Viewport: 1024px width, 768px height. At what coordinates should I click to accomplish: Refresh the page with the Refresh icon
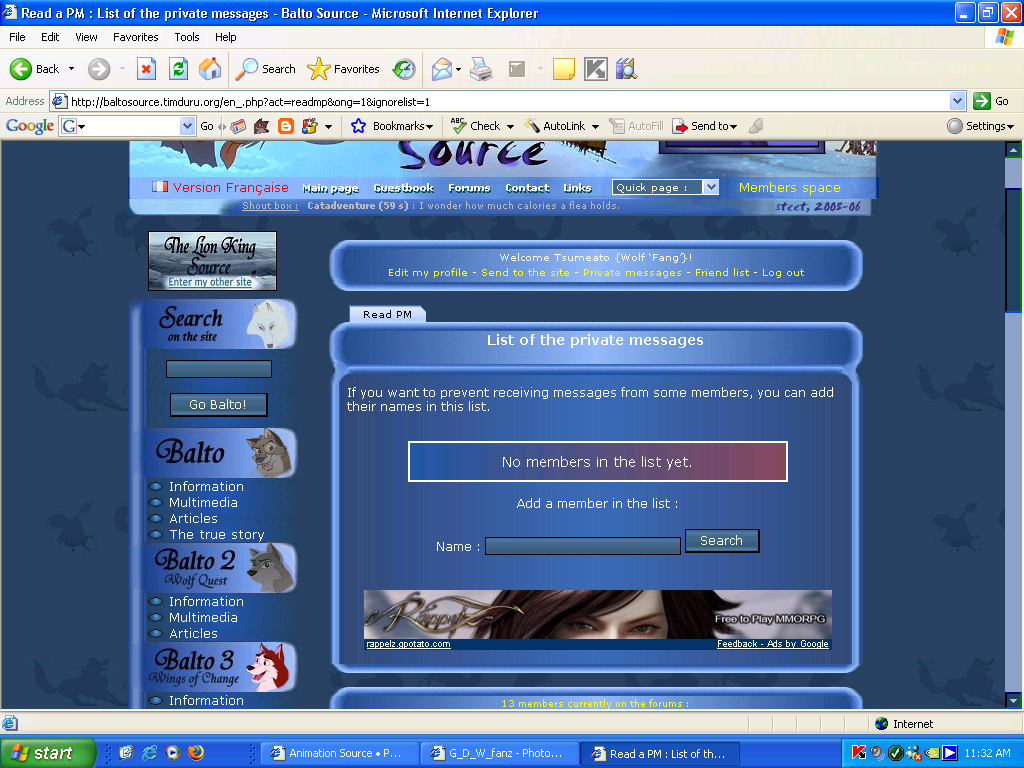coord(178,69)
